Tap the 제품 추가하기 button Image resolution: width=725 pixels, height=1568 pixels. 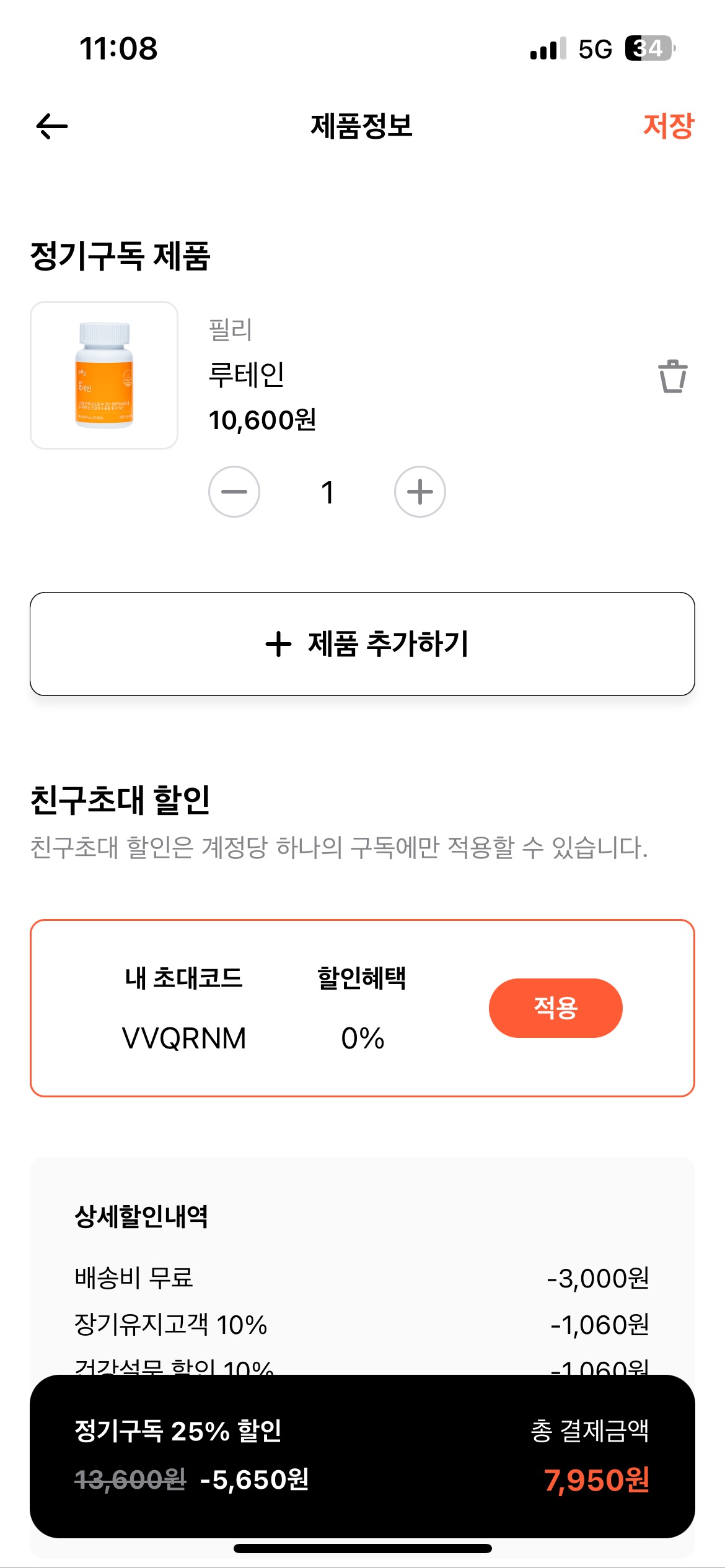click(x=362, y=644)
